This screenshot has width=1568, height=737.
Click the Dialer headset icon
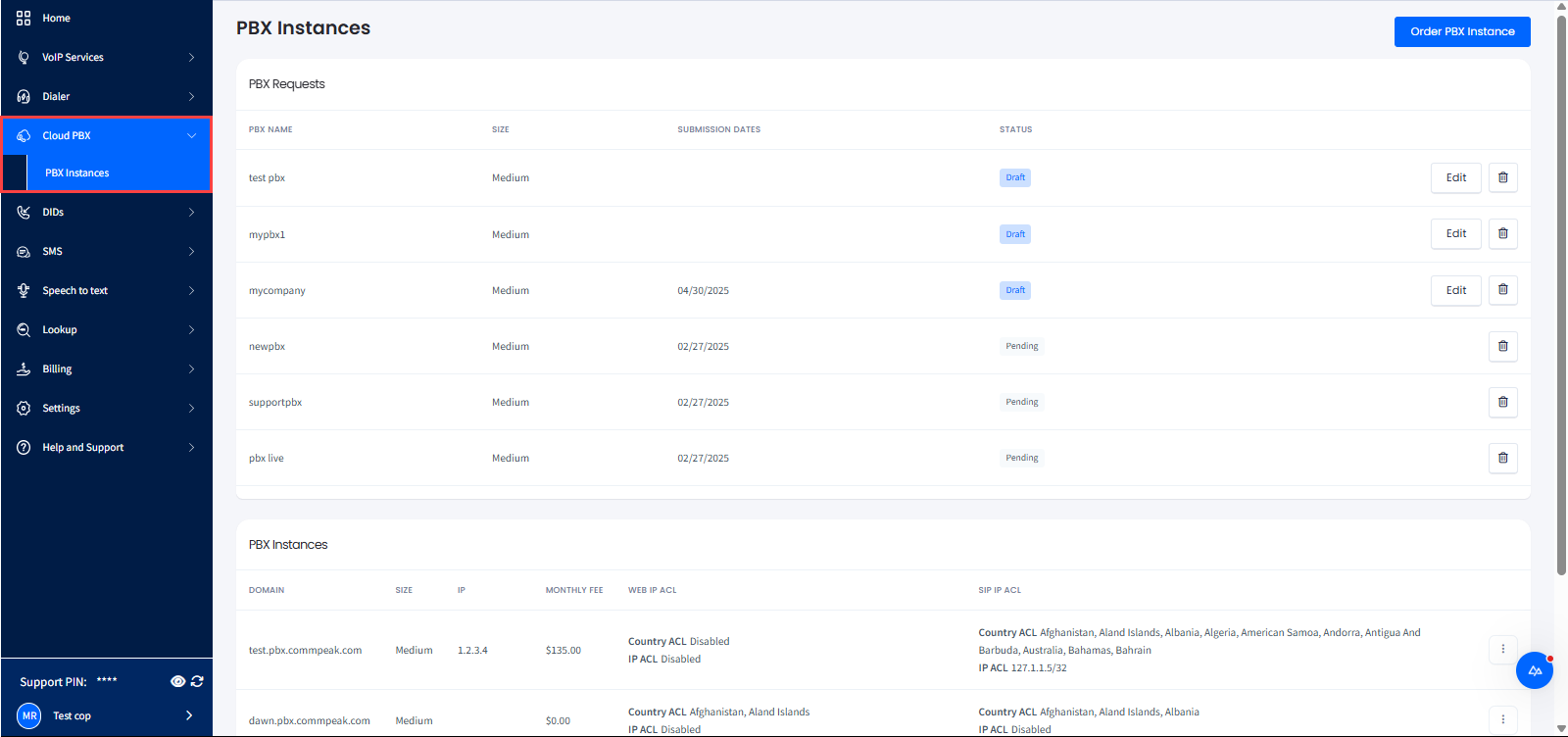click(24, 96)
